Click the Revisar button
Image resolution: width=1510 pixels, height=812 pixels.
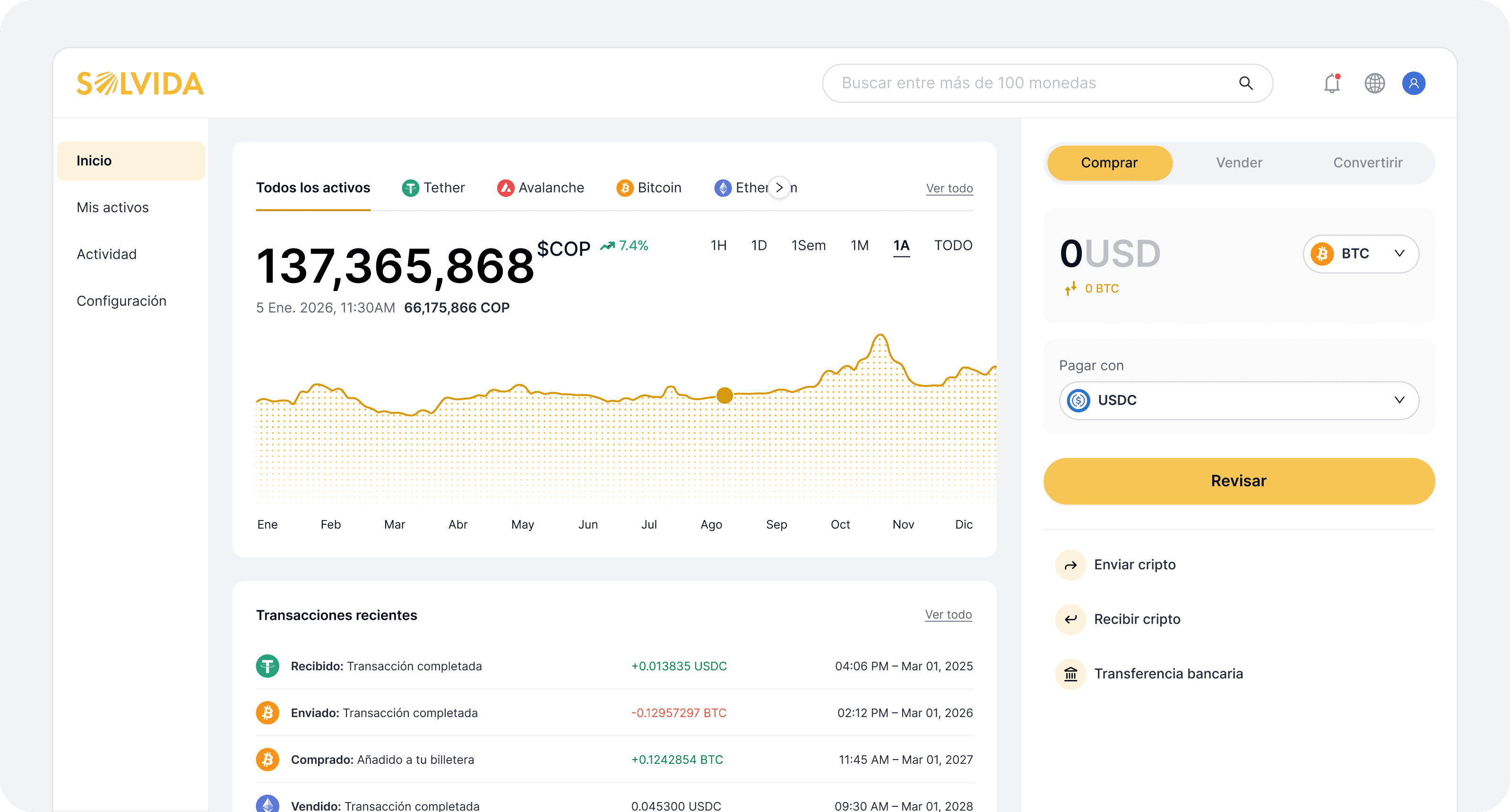[x=1238, y=481]
